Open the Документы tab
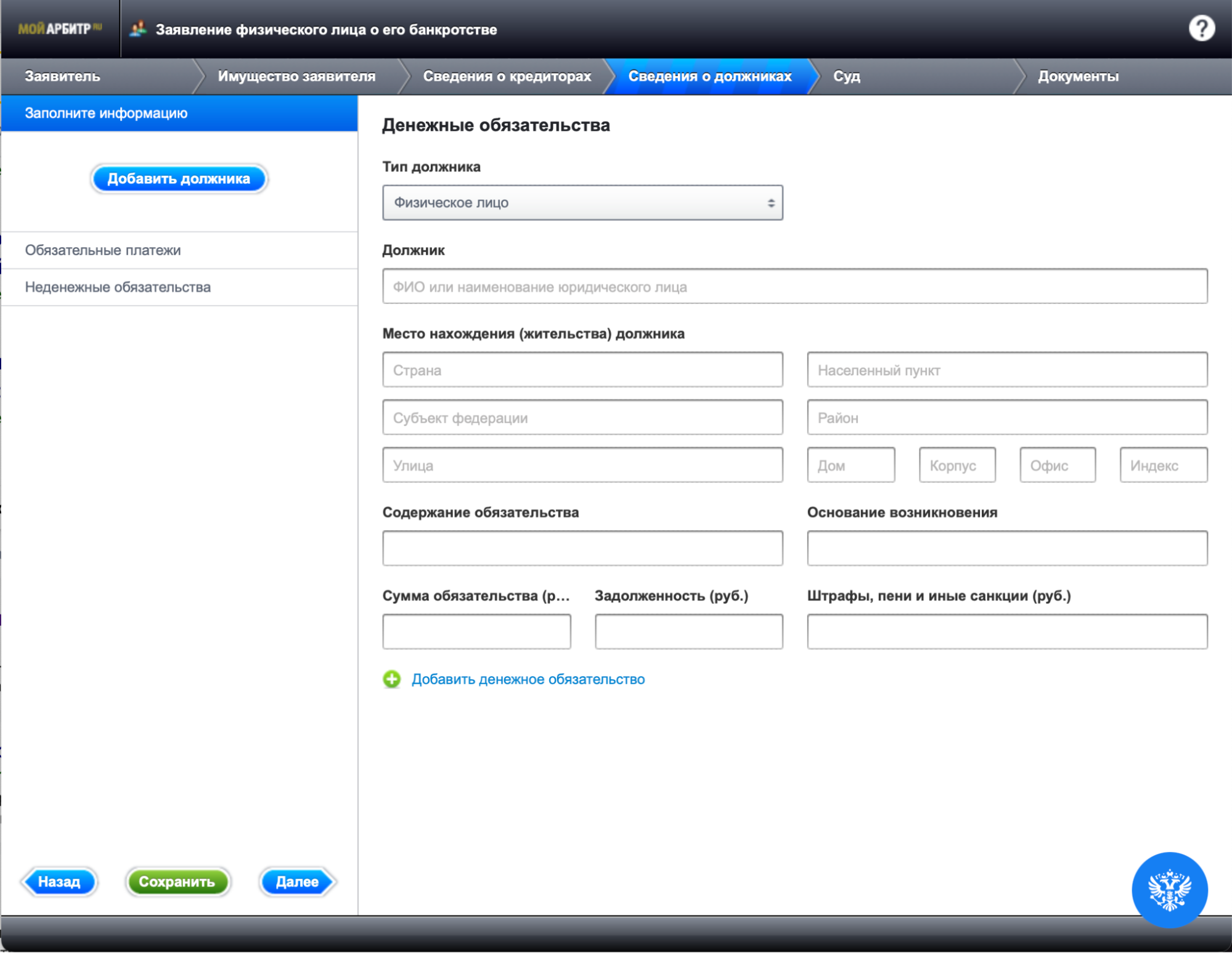Screen dimensions: 1232x953 (1078, 76)
